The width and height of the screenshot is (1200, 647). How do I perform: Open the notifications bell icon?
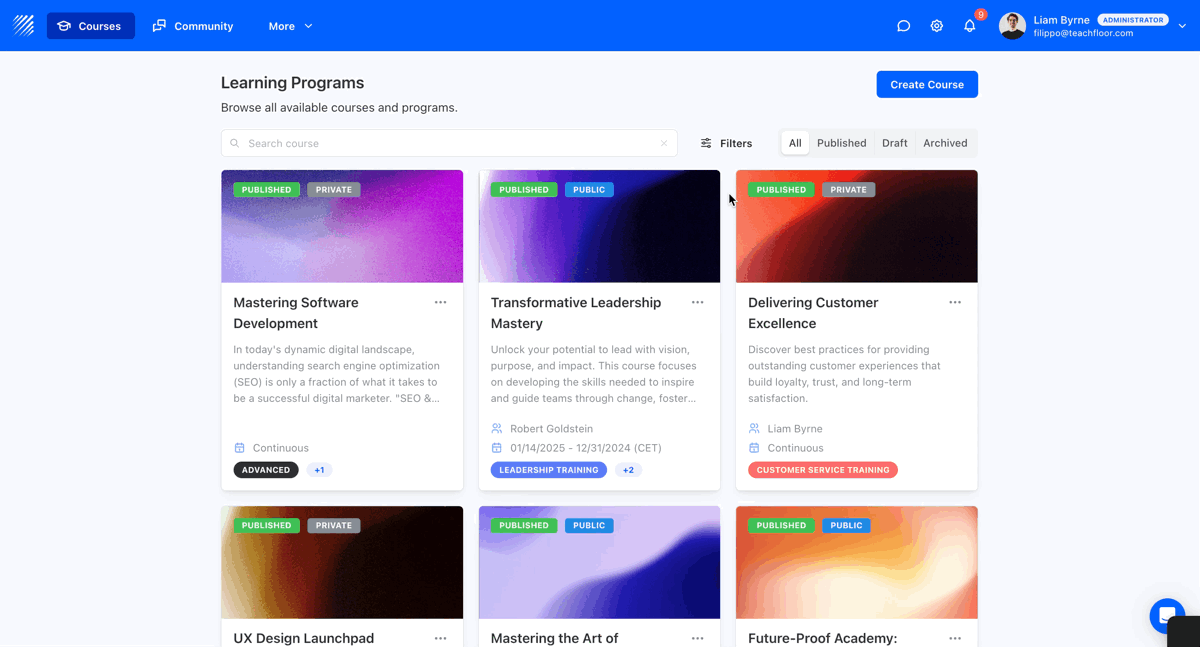tap(969, 26)
